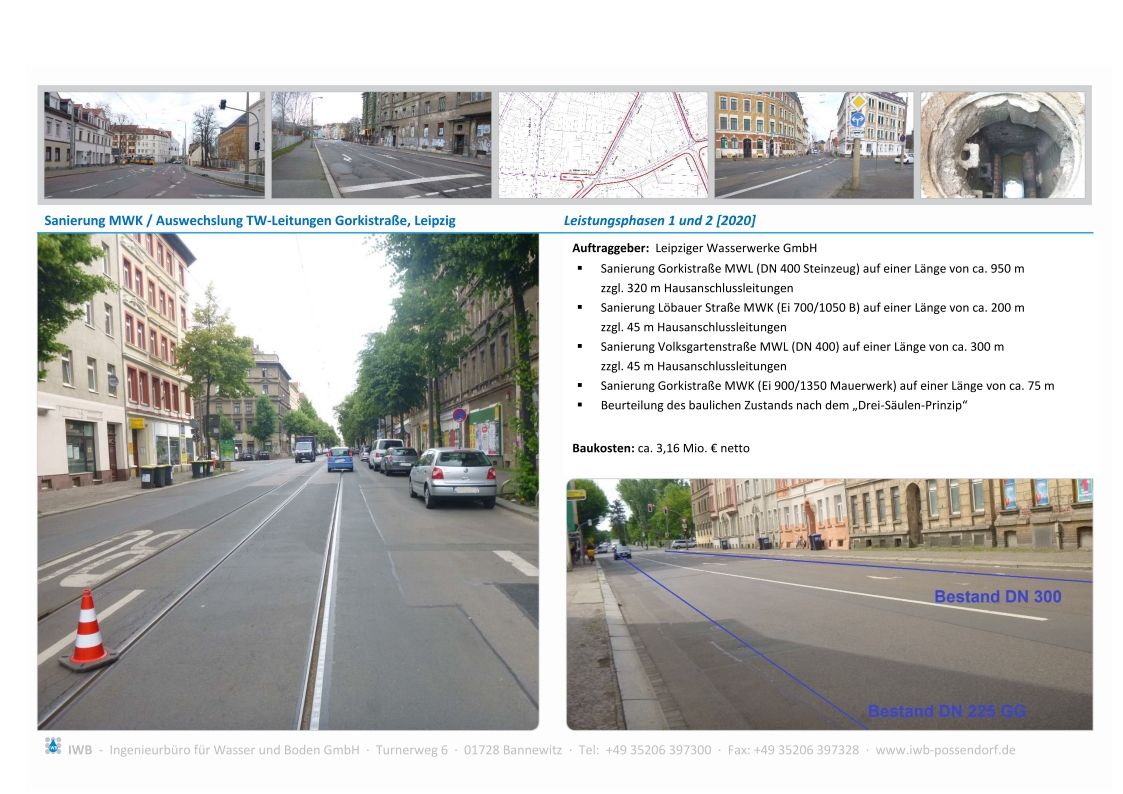Select the tram intersection photo at top left
Viewport: 1123px width, 794px height.
tap(154, 145)
